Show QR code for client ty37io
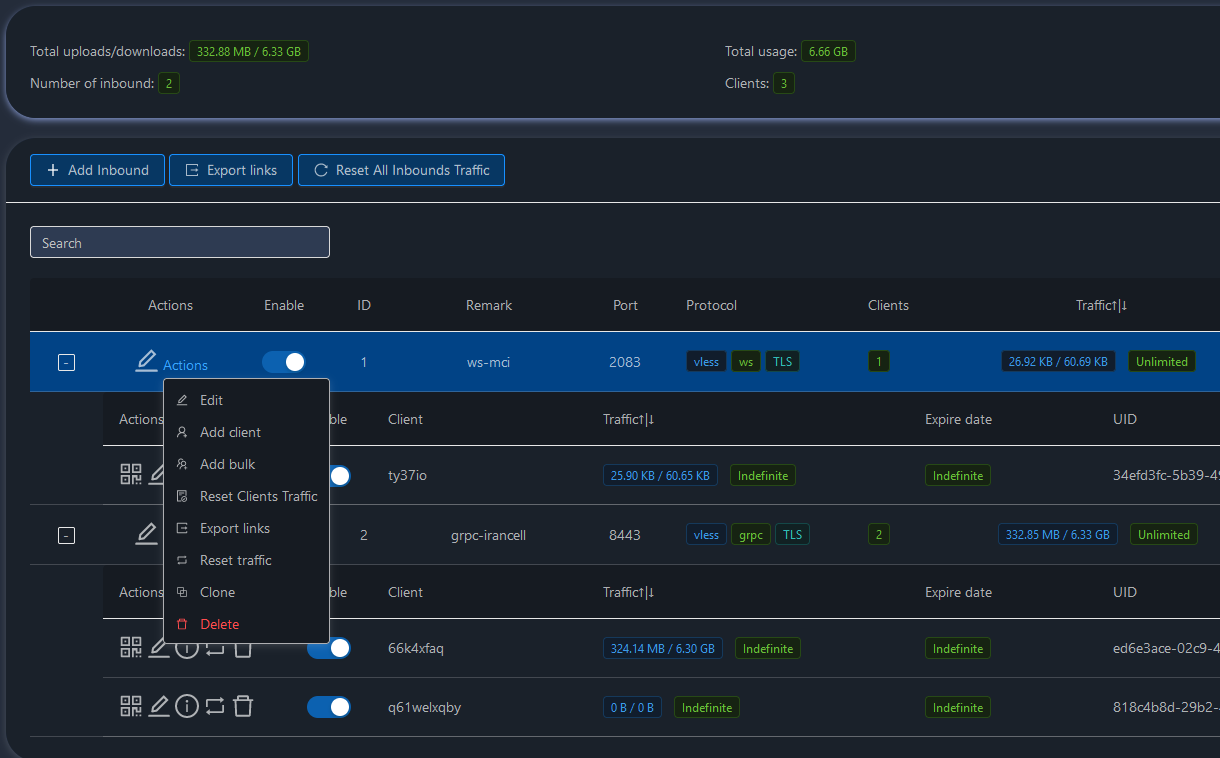1220x758 pixels. 131,475
